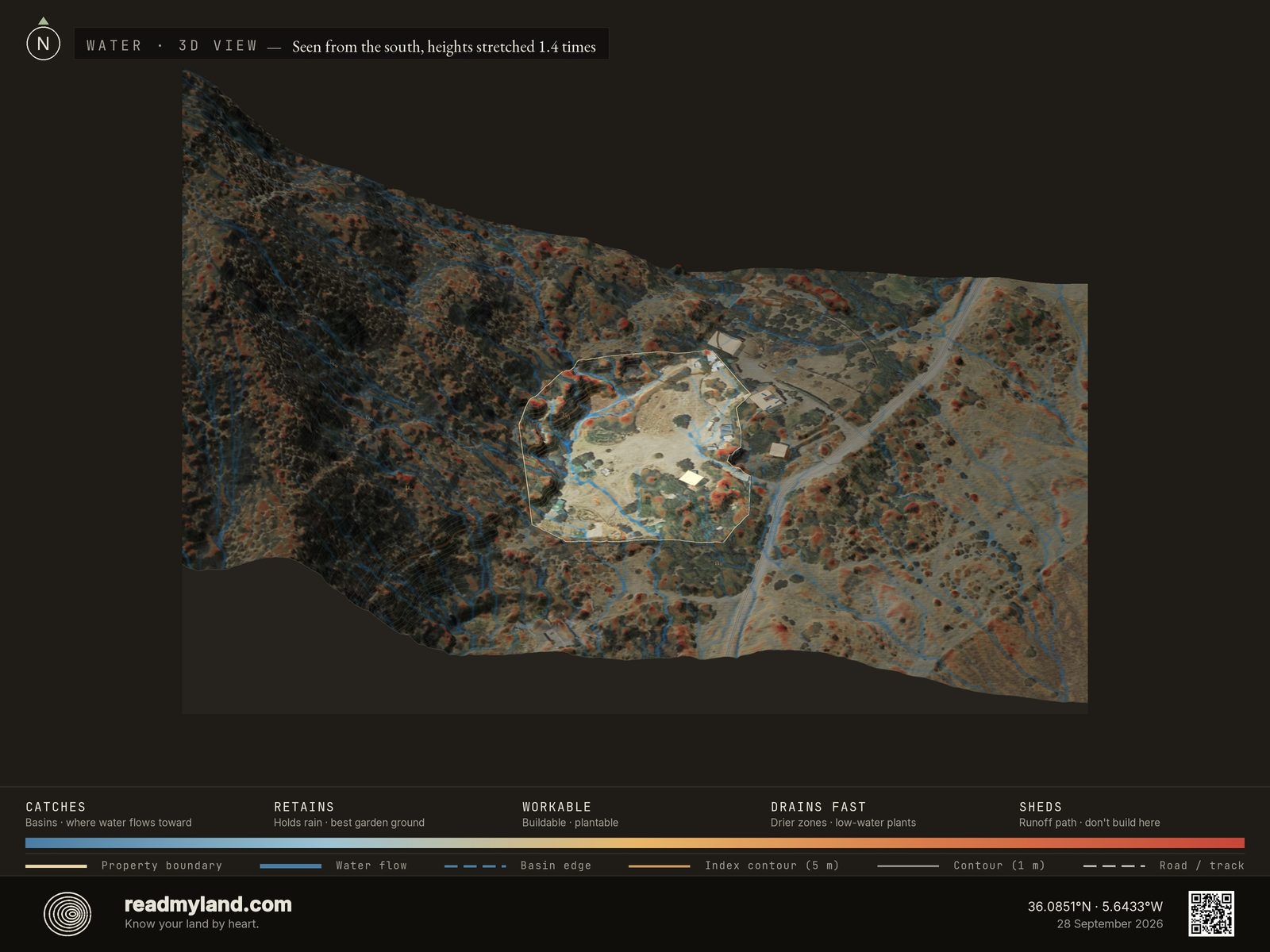Select the SHEDS legend heading

(x=1041, y=807)
